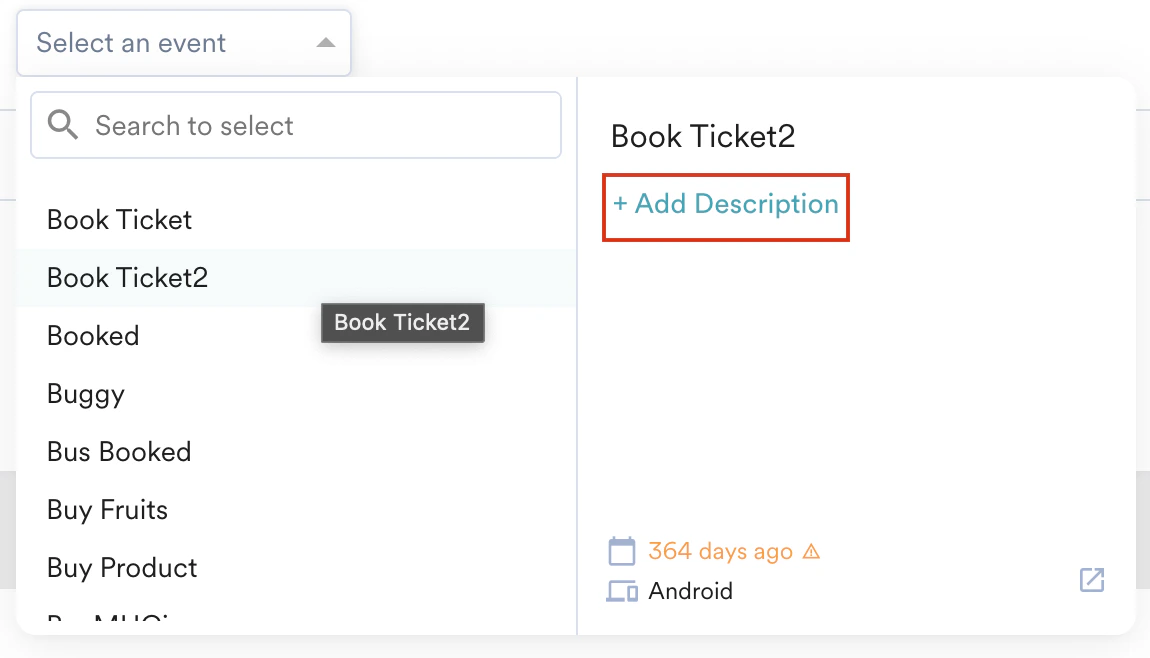The height and width of the screenshot is (658, 1150).
Task: Click the Android device platform icon
Action: pyautogui.click(x=622, y=591)
